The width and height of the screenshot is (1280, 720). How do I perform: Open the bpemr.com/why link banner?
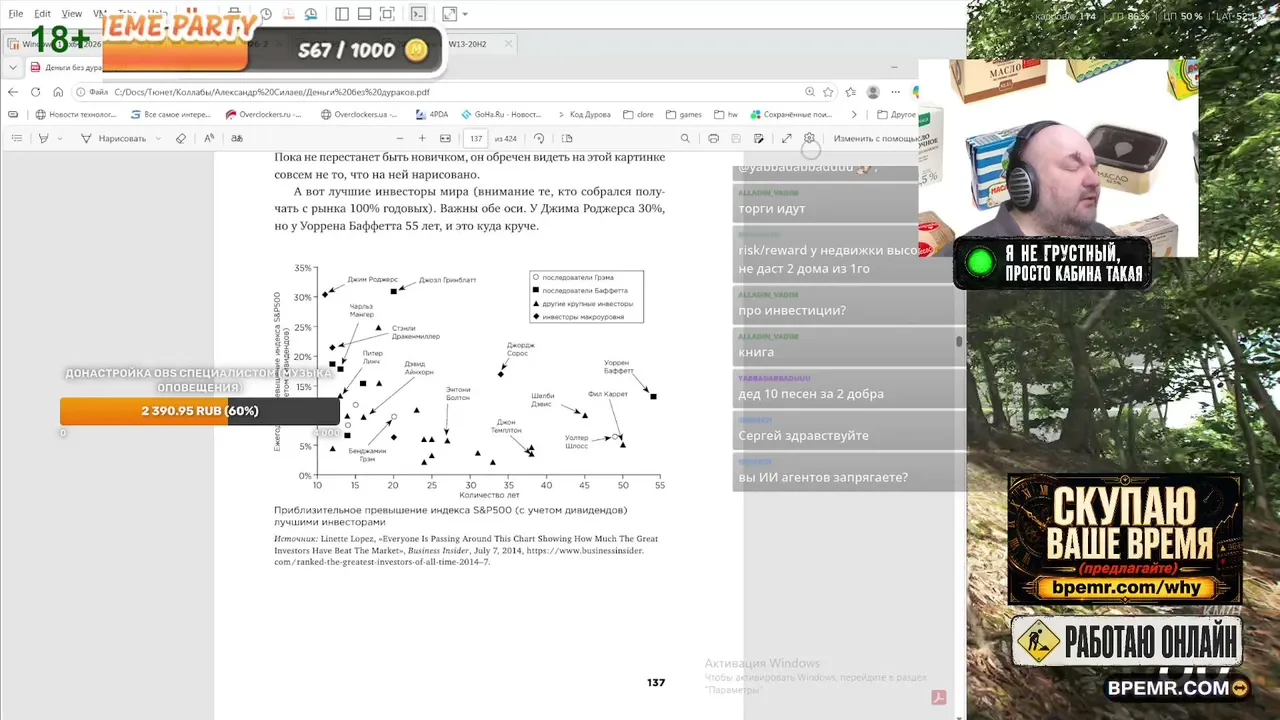click(x=1125, y=587)
